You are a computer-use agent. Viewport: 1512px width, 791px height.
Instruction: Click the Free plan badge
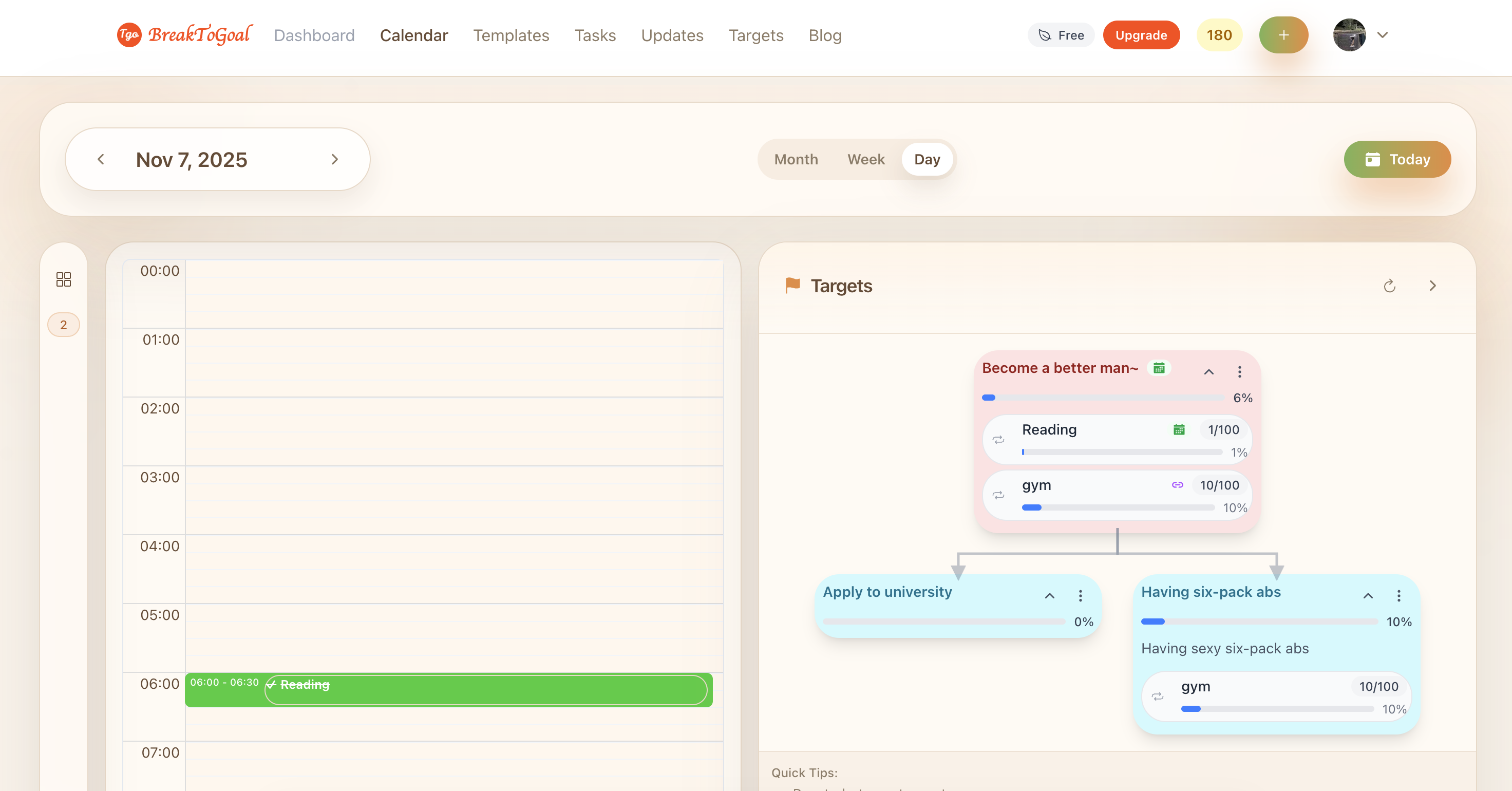(1061, 35)
